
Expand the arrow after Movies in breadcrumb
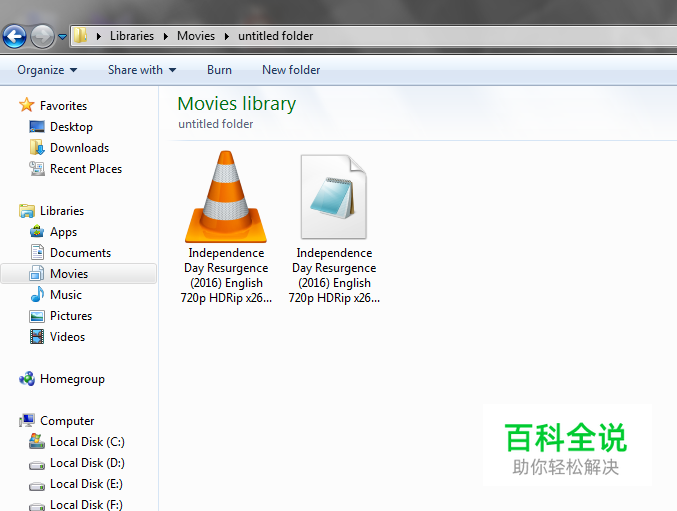[x=227, y=36]
